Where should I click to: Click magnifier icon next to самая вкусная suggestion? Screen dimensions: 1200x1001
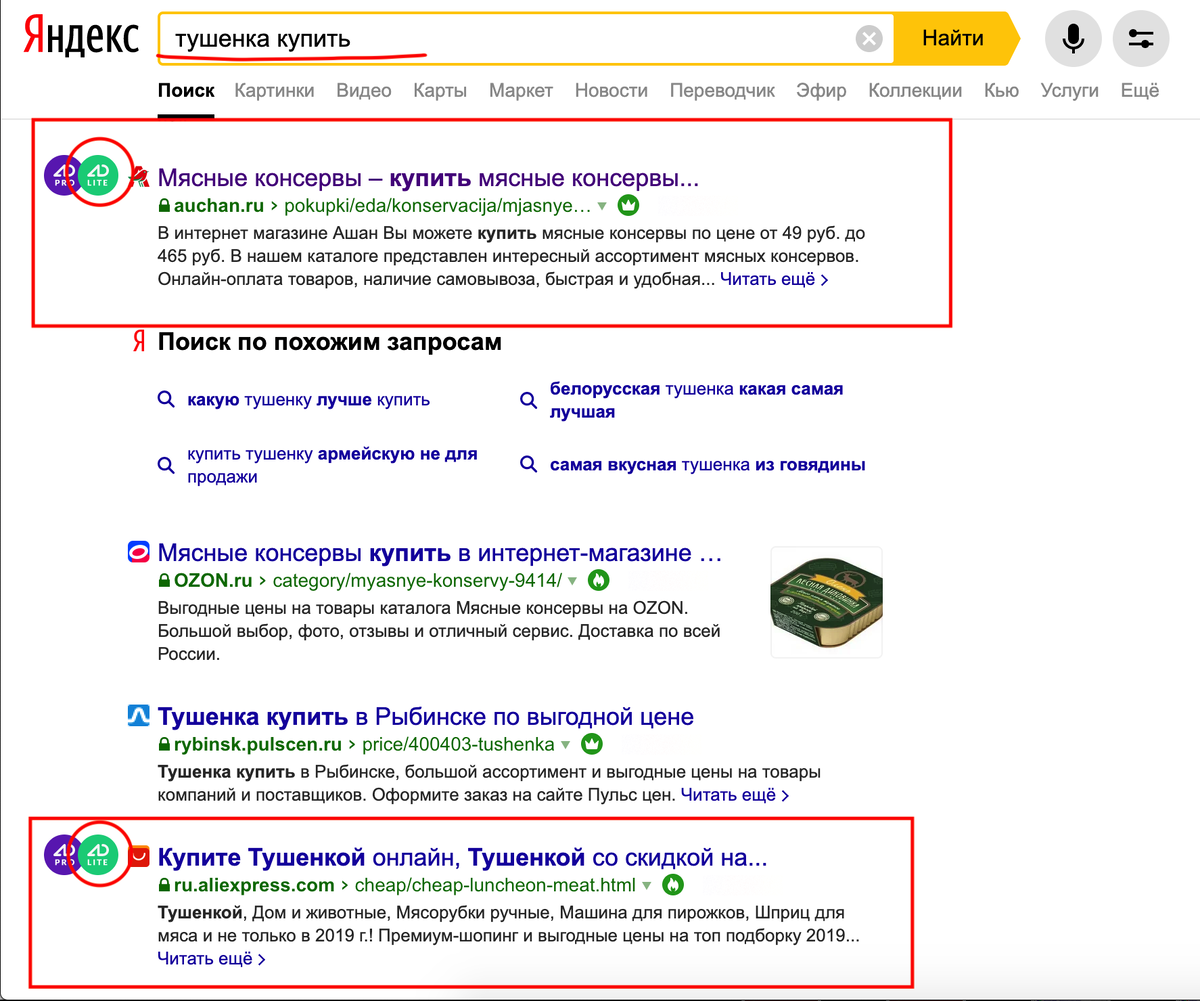(528, 465)
